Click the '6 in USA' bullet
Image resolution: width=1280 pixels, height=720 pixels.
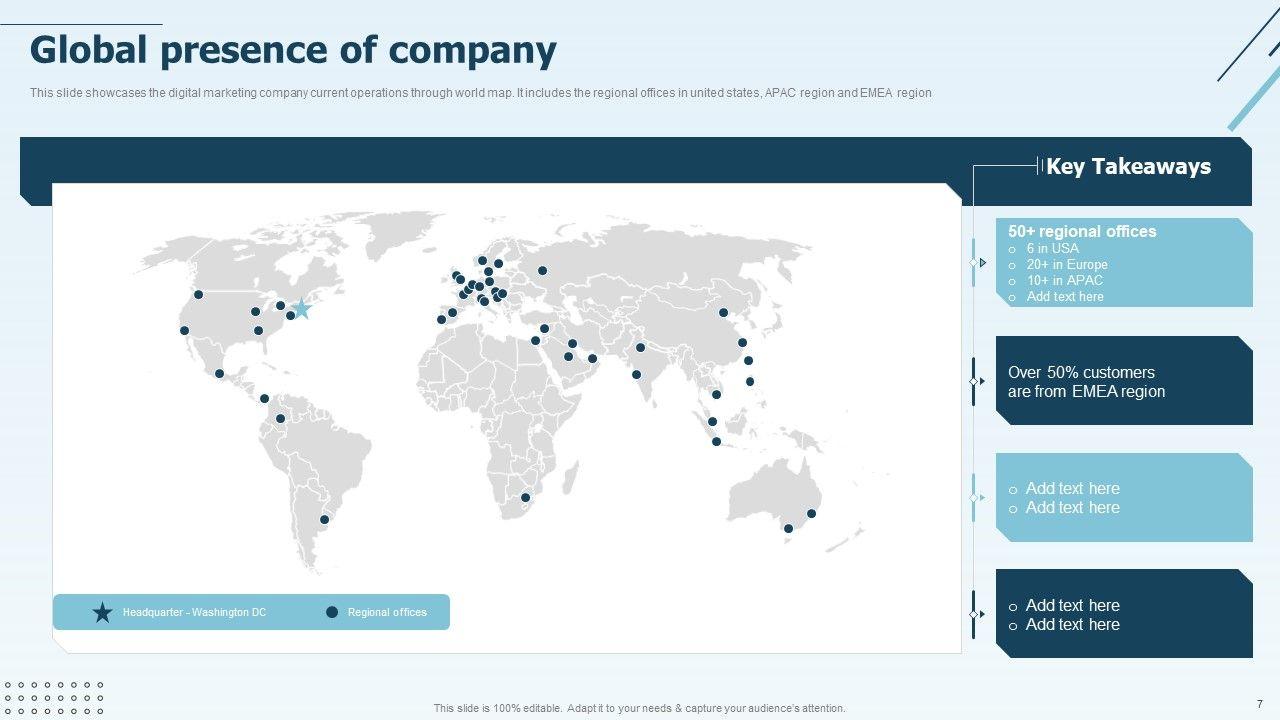1053,248
